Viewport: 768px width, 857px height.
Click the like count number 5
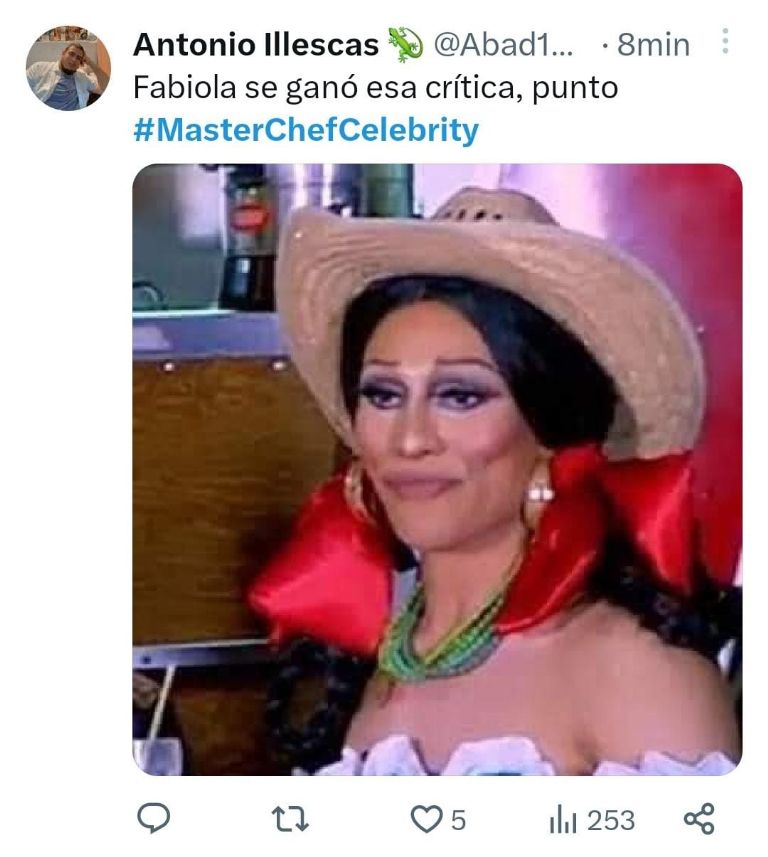tap(458, 820)
